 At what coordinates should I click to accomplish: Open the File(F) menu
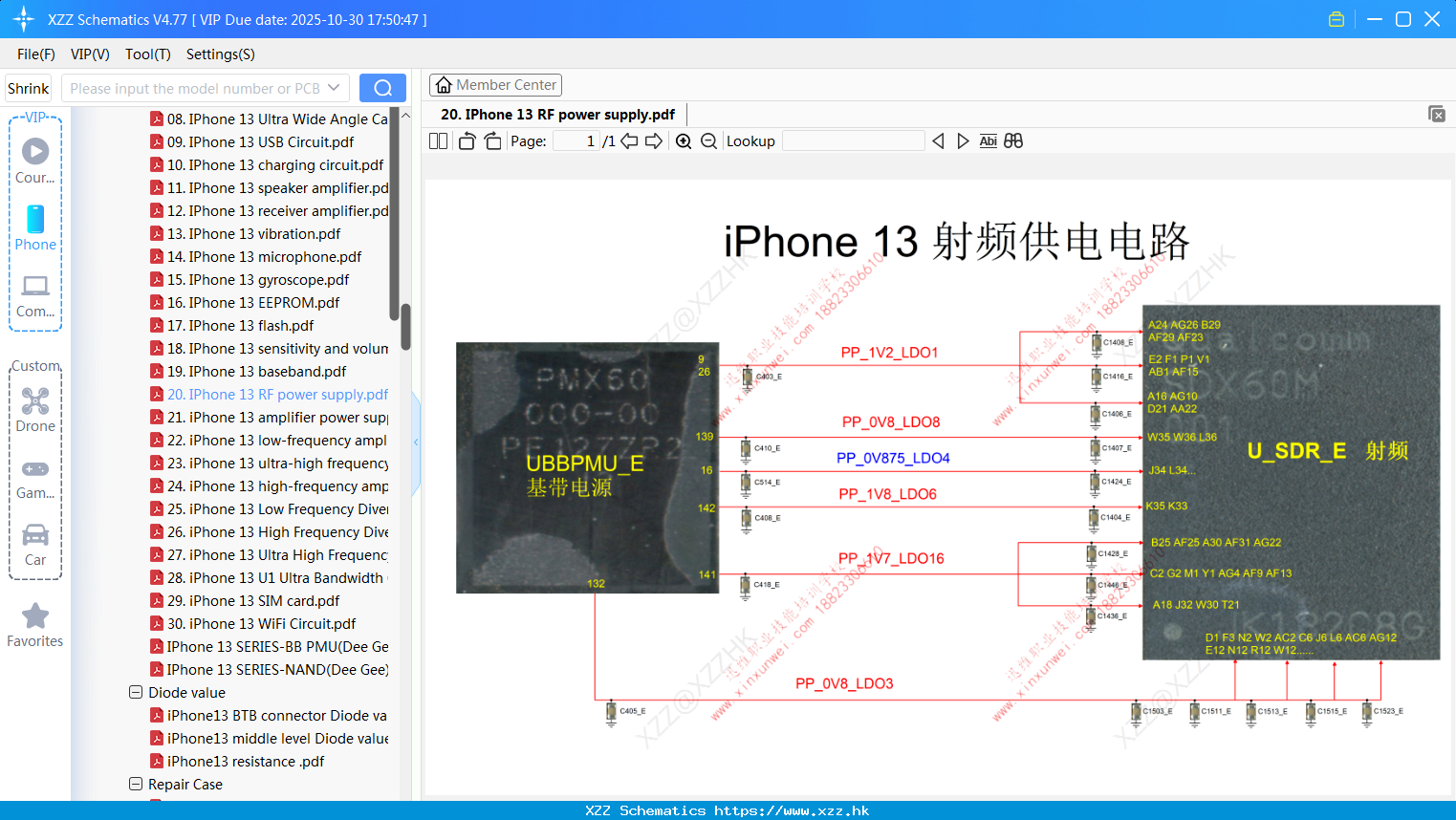click(36, 54)
